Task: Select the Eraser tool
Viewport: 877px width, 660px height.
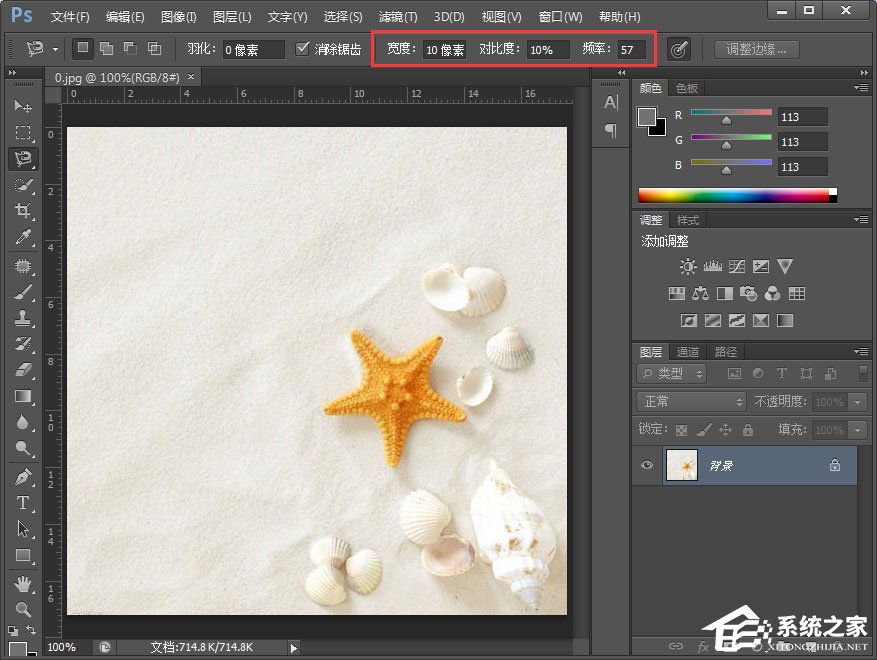Action: click(22, 369)
